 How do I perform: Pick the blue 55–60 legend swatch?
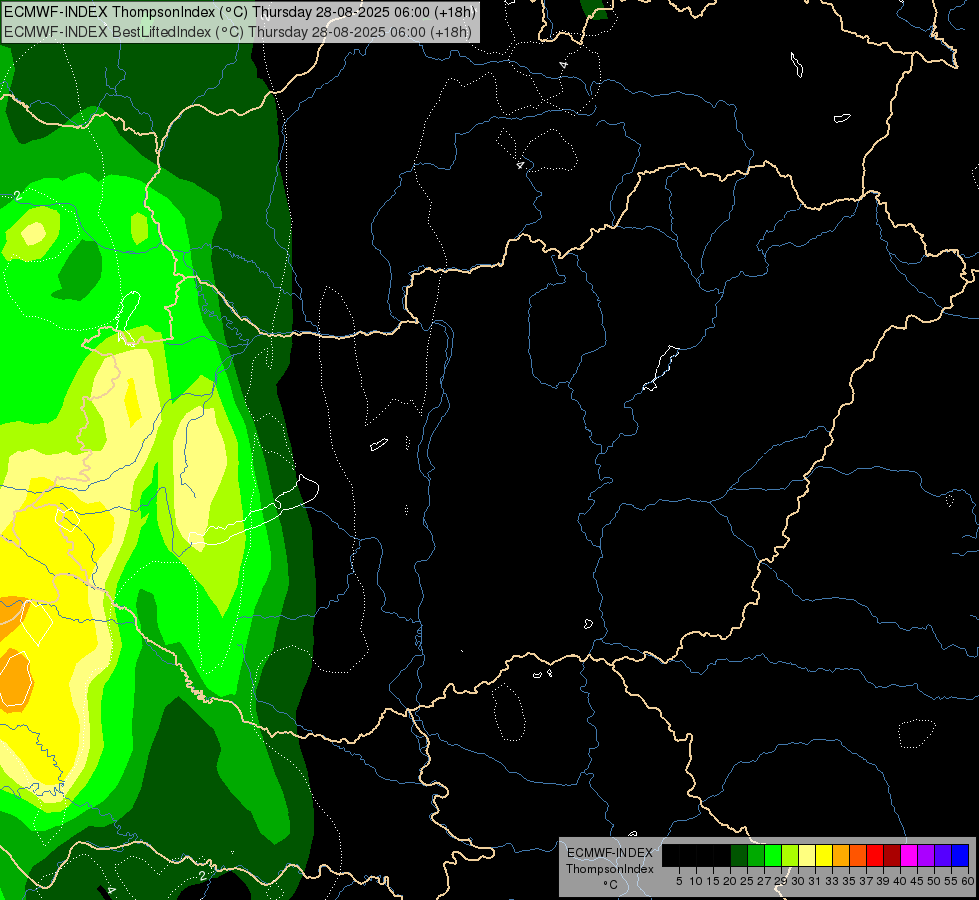pyautogui.click(x=960, y=855)
